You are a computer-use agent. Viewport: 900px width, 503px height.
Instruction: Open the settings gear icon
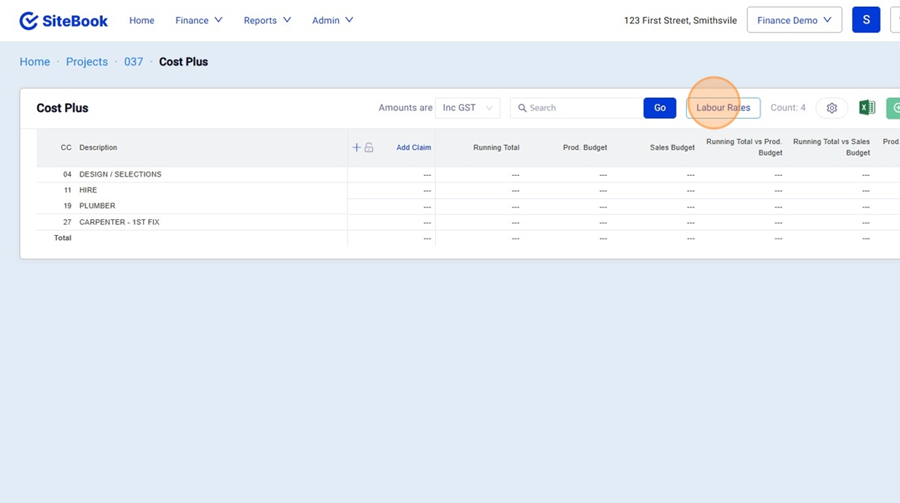coord(831,108)
